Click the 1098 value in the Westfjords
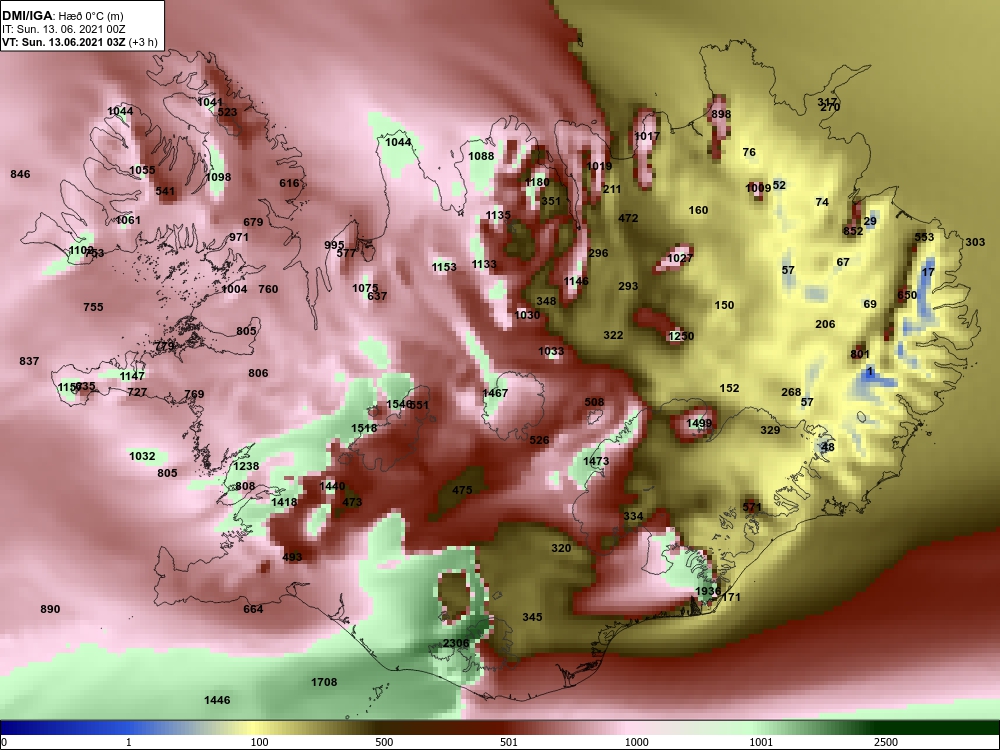The image size is (1000, 750). (x=218, y=177)
